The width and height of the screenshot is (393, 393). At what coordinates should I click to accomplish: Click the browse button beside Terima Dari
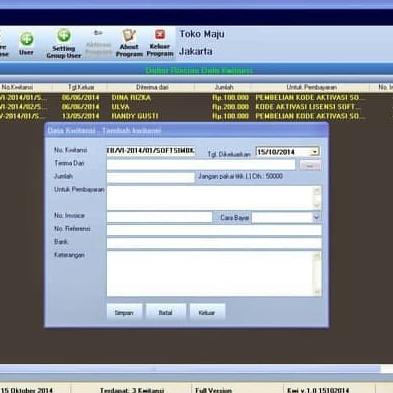310,165
